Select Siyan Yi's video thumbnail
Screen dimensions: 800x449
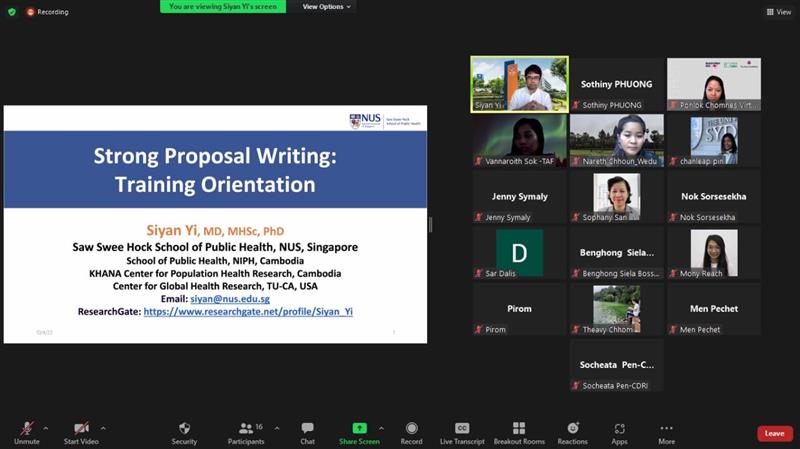pos(519,84)
